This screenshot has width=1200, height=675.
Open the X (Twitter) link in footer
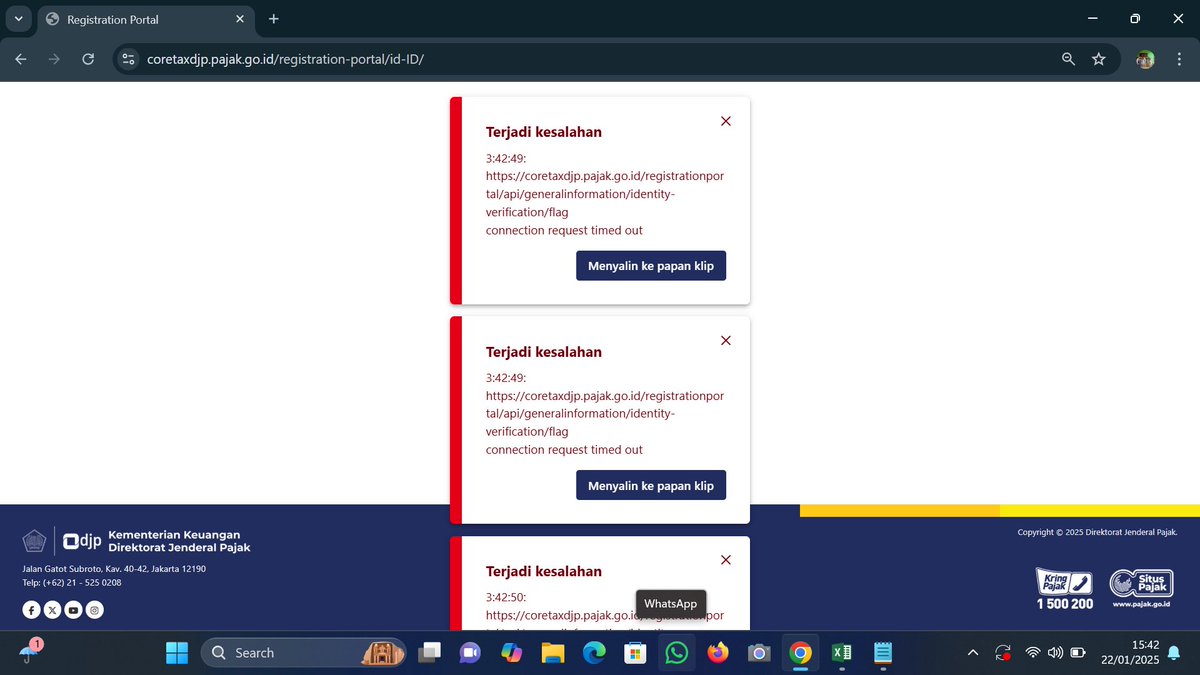click(53, 609)
